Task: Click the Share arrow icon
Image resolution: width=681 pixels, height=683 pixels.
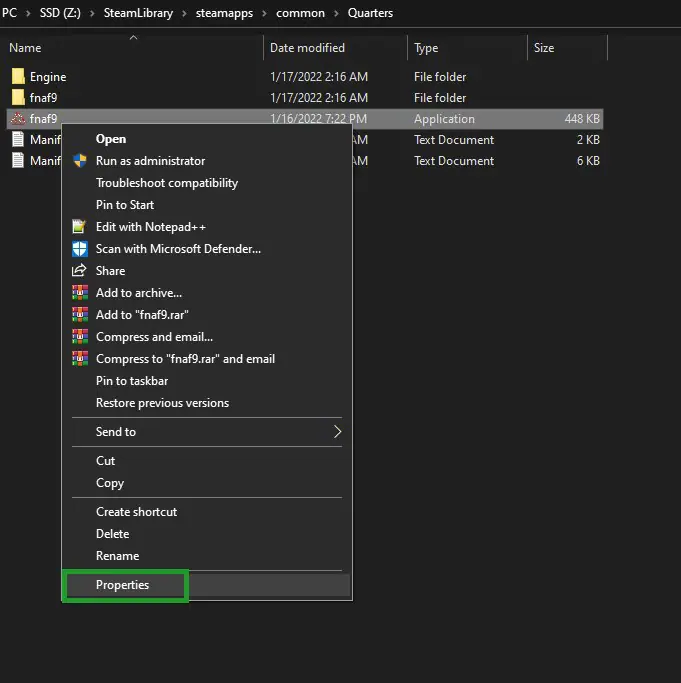Action: coord(79,270)
